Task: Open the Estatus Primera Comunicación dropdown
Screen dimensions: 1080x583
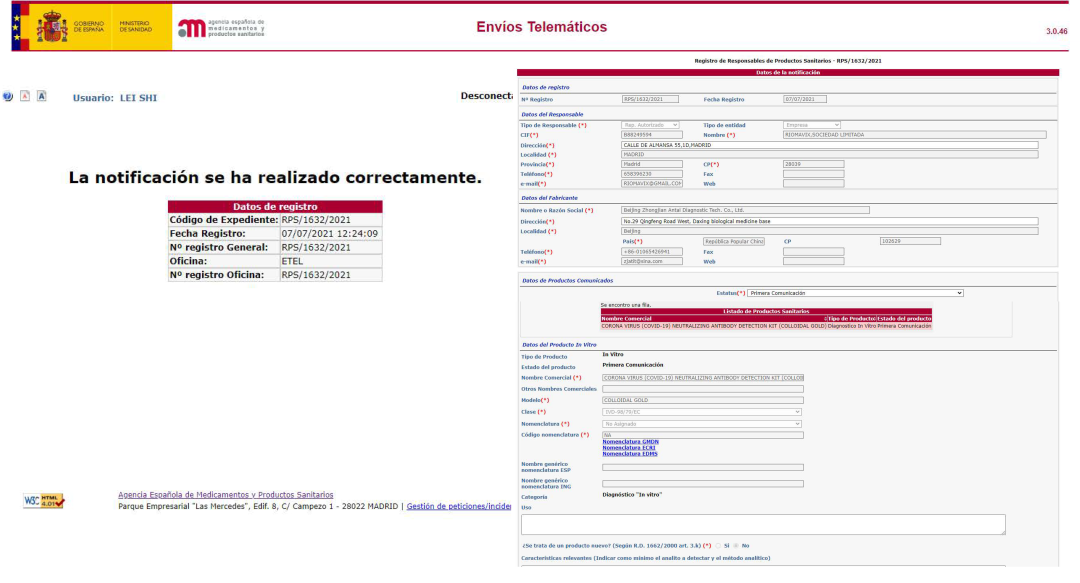Action: [x=855, y=294]
